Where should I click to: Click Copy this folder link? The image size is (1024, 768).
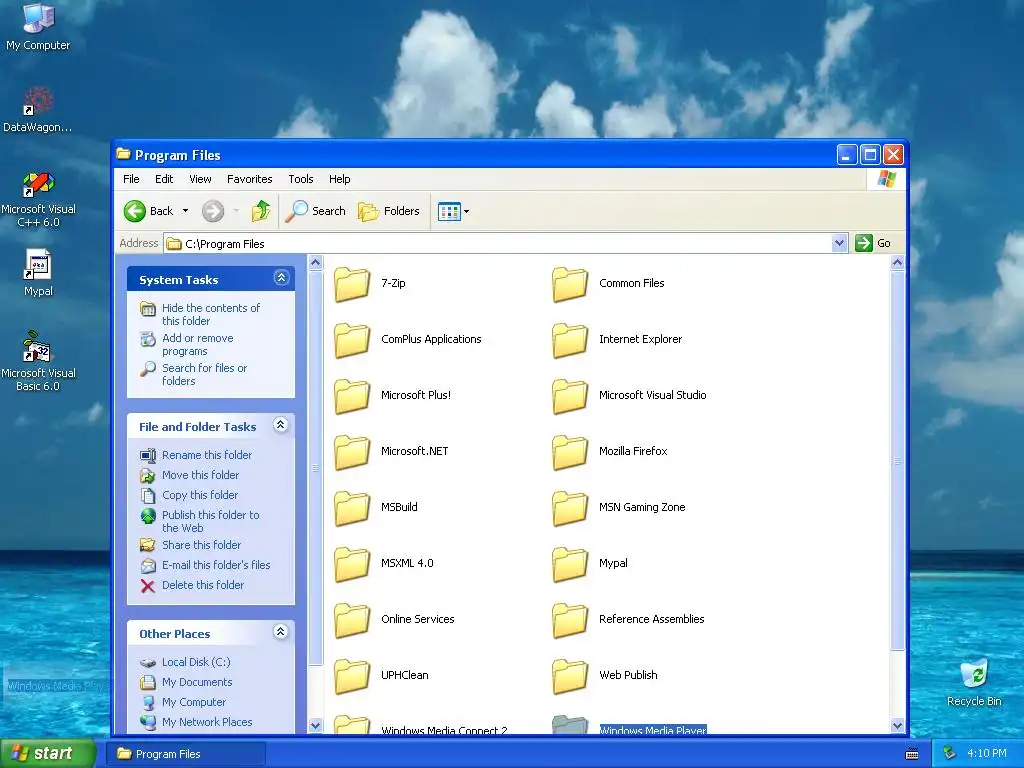[200, 495]
